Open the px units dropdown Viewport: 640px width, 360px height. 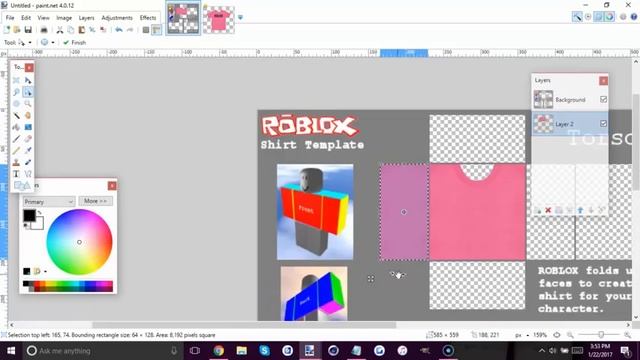pyautogui.click(x=522, y=335)
